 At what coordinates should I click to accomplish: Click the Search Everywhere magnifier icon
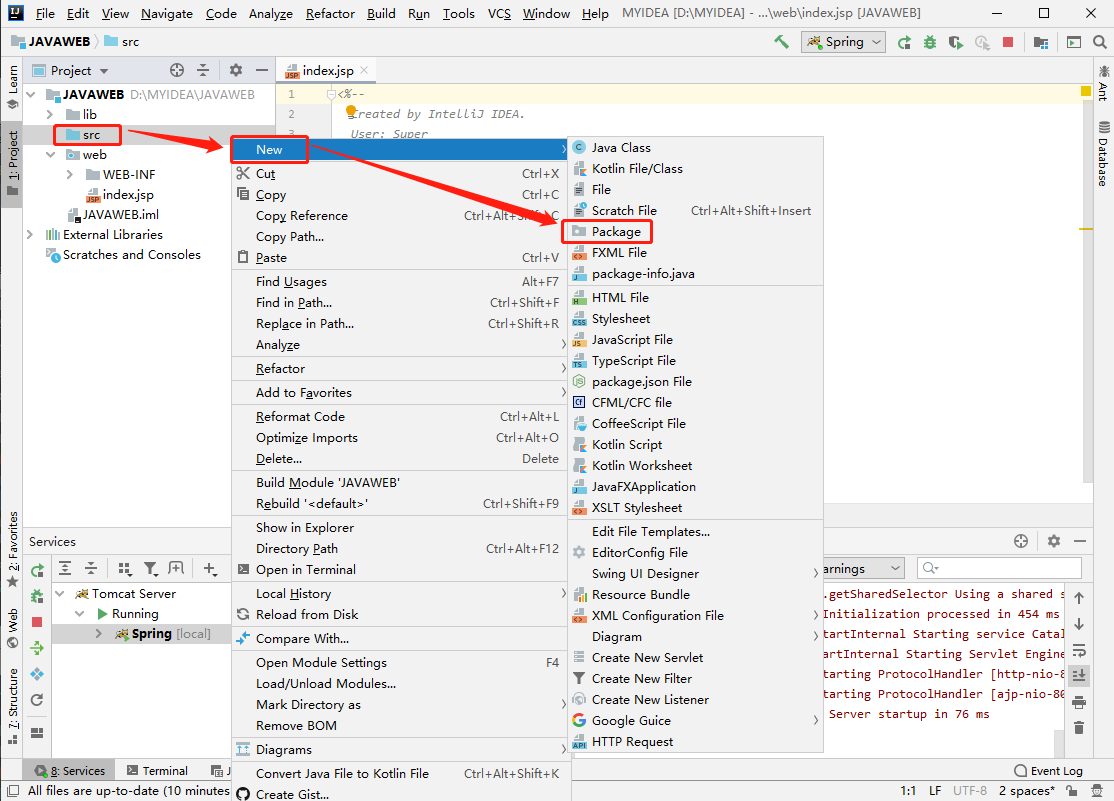click(1100, 43)
